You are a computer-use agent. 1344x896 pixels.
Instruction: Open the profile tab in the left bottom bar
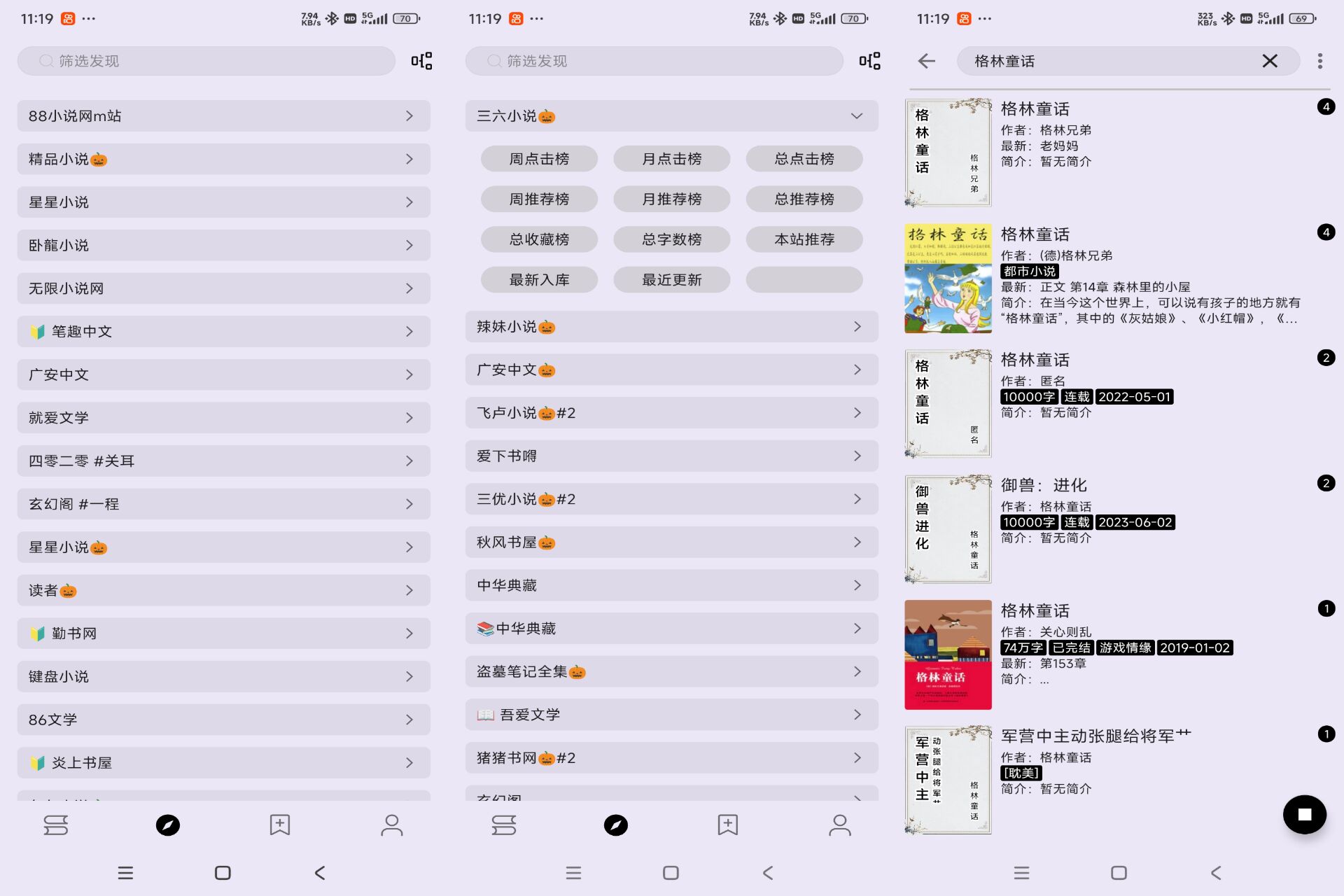[391, 825]
